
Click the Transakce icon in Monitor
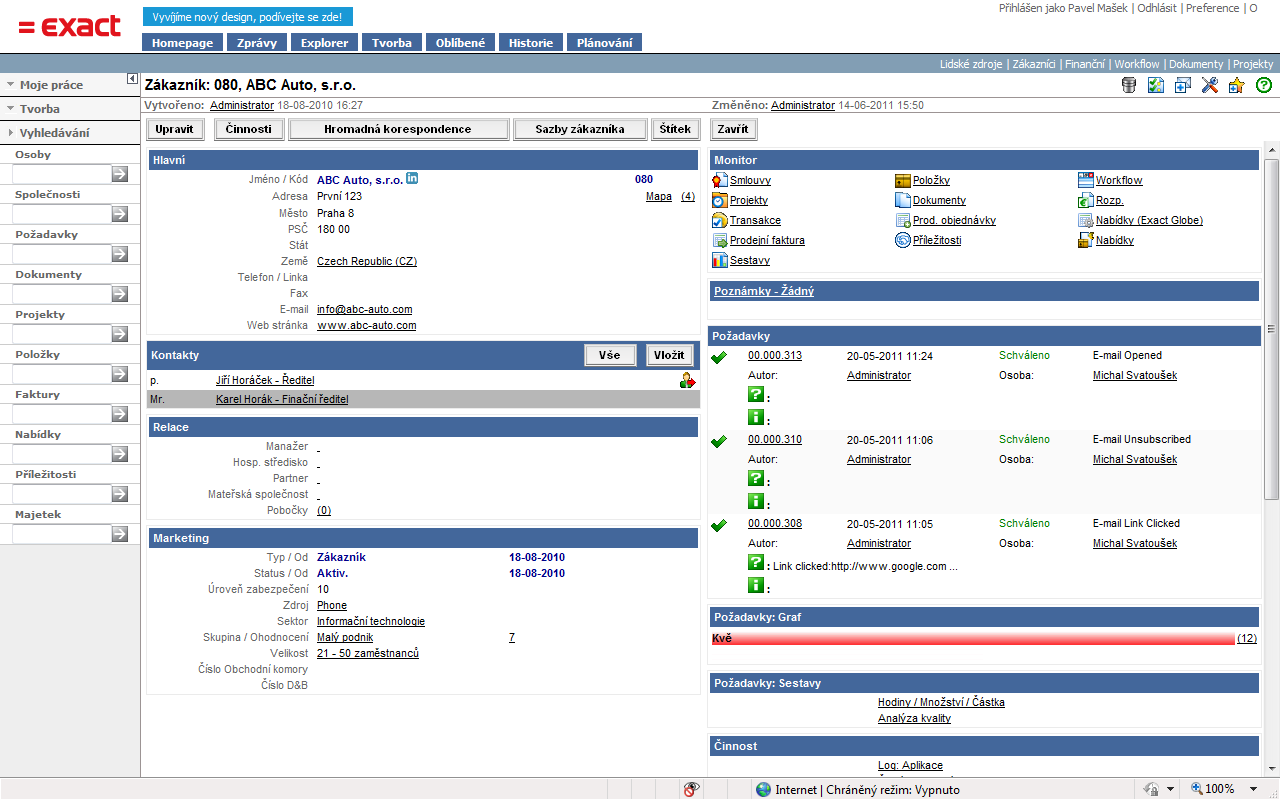[x=720, y=220]
